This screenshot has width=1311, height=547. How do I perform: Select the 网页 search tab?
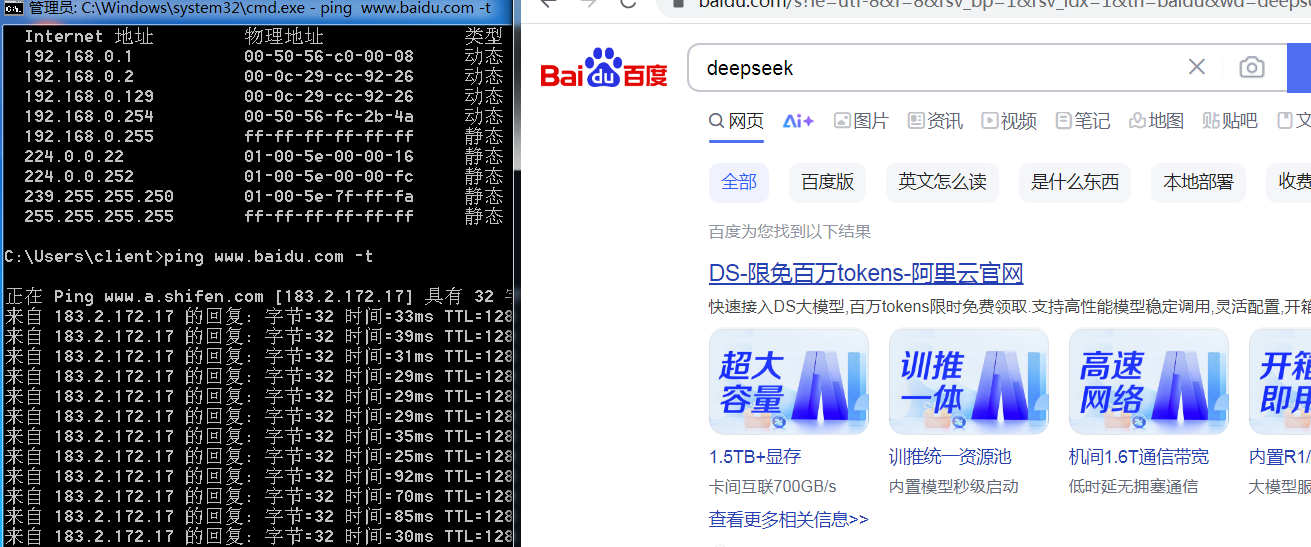pos(736,121)
